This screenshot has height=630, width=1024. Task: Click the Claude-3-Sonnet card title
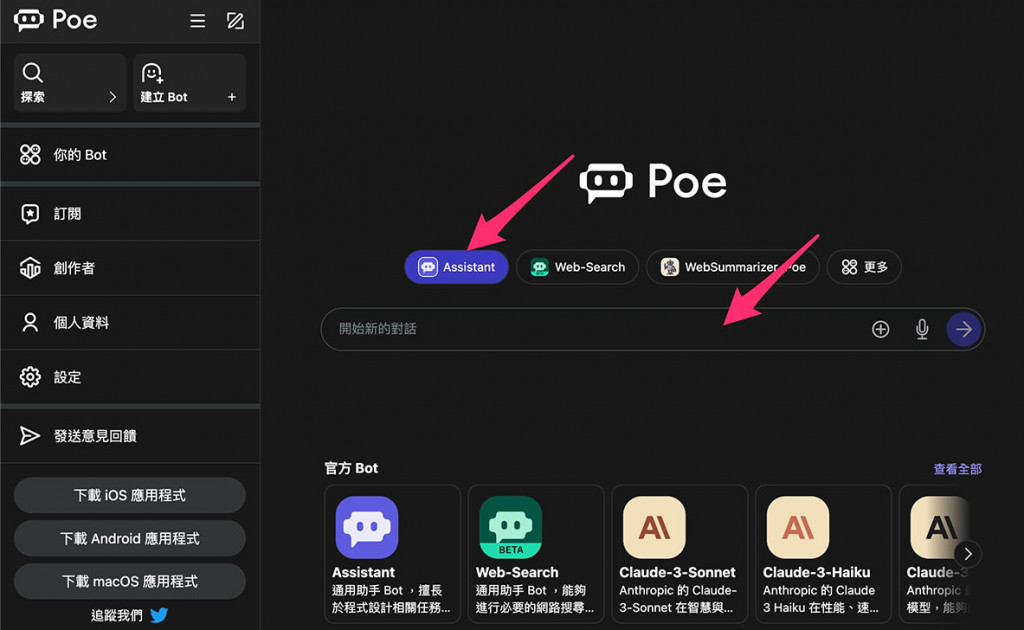(x=677, y=573)
